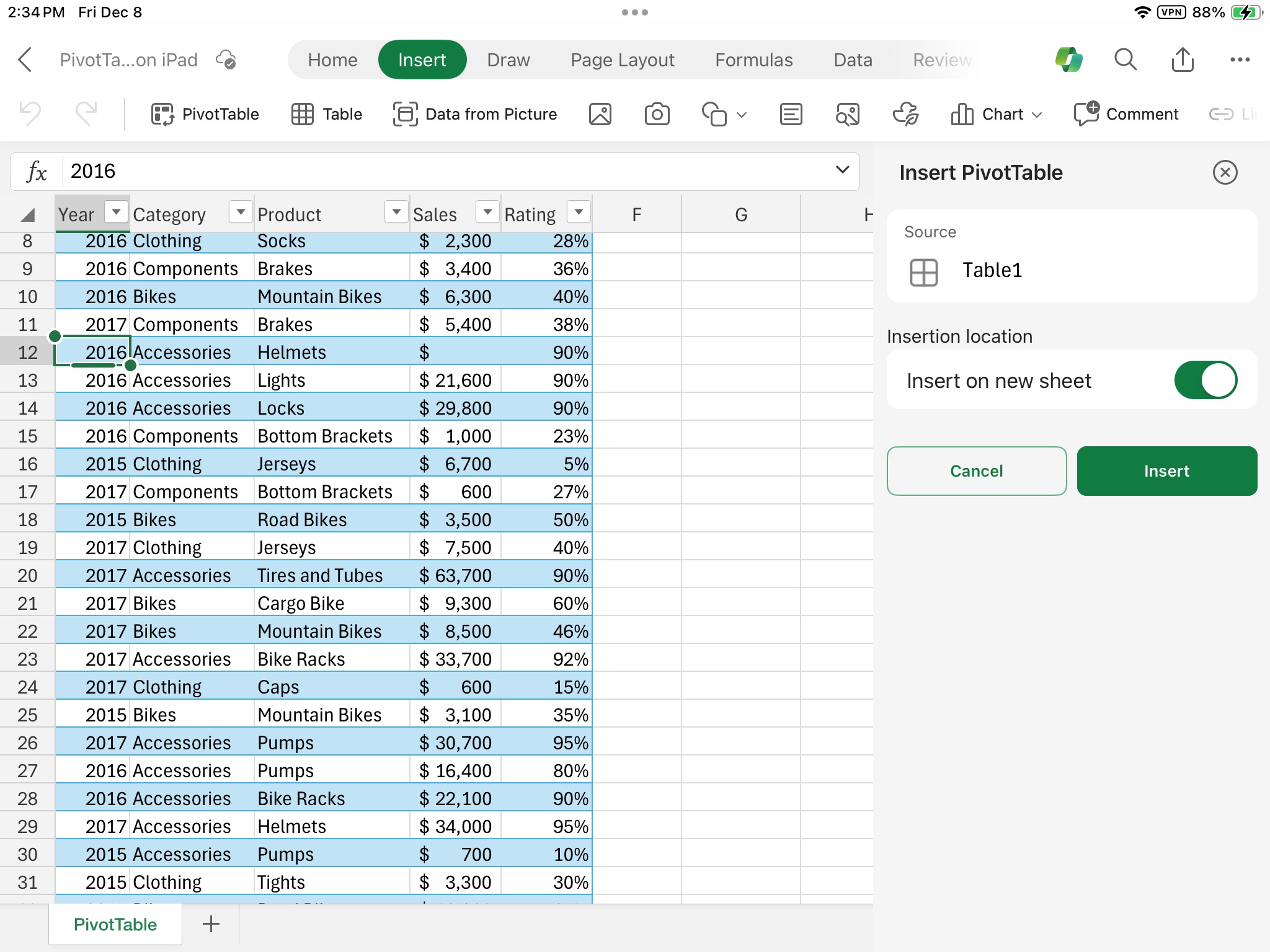Toggle Insert on new sheet switch
Viewport: 1270px width, 952px height.
pyautogui.click(x=1203, y=380)
